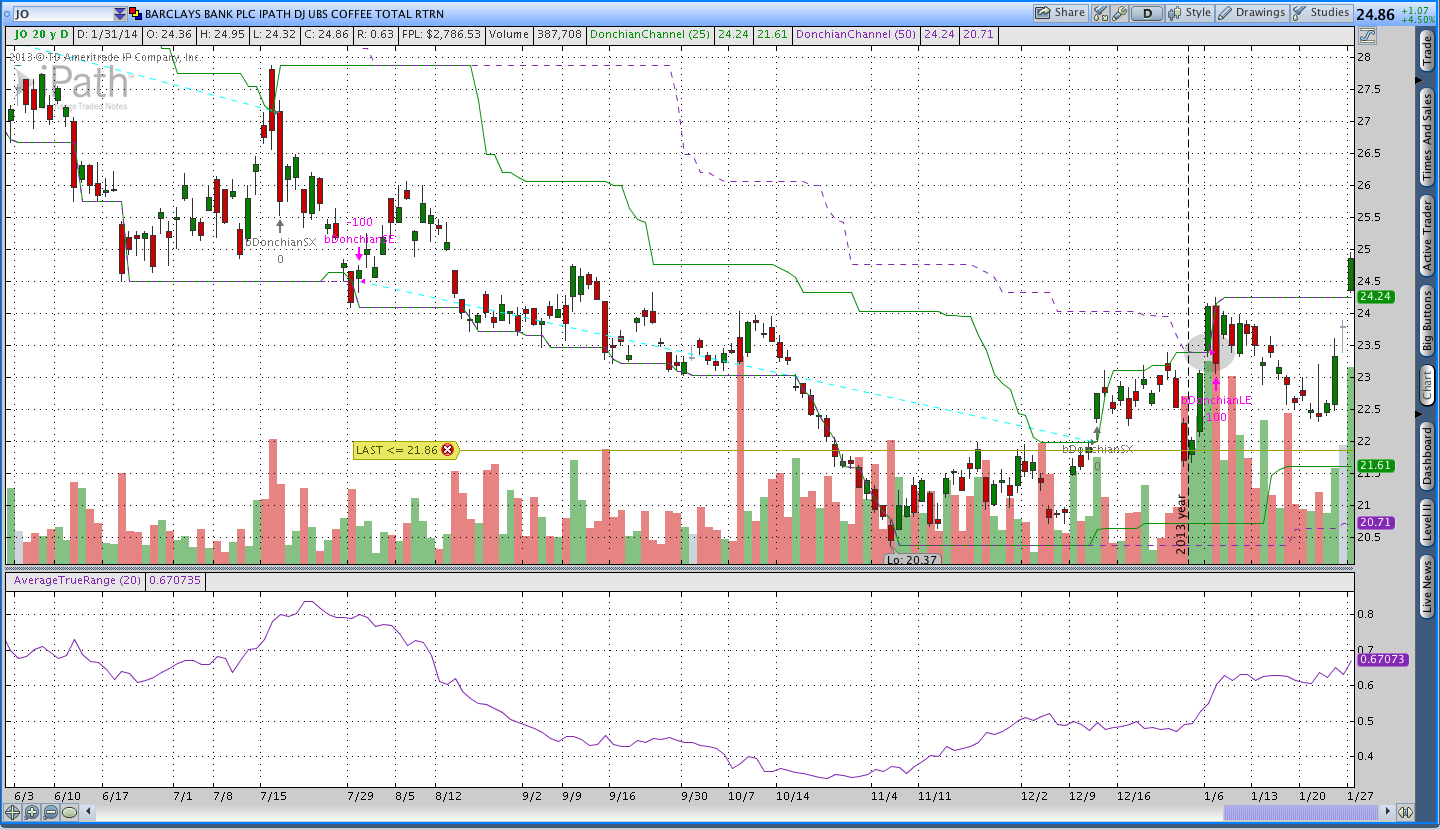Screen dimensions: 1440x830
Task: Click the D: 1/31/14 date cell
Action: coord(107,34)
